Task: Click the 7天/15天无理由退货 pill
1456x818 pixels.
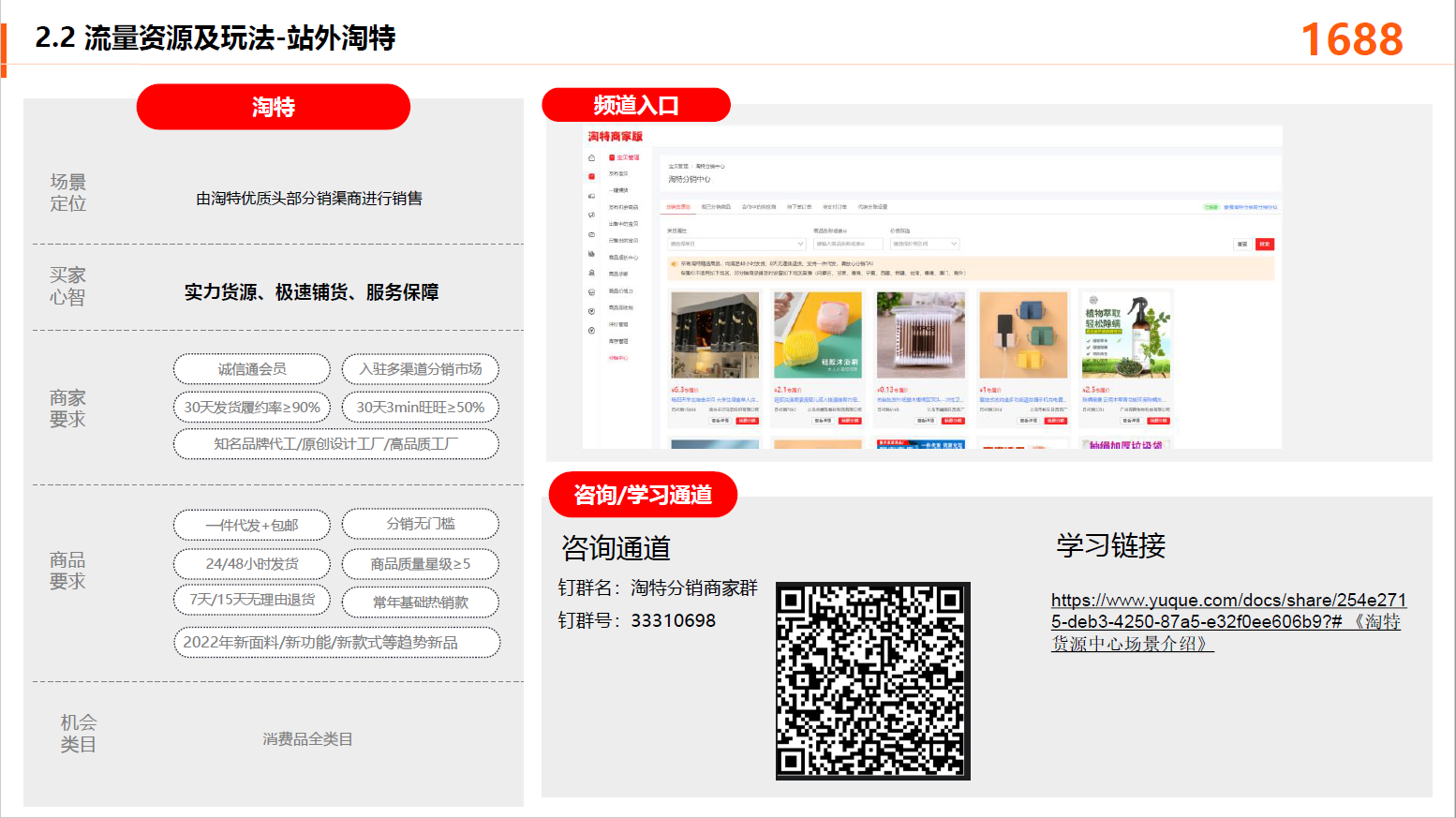Action: click(252, 600)
